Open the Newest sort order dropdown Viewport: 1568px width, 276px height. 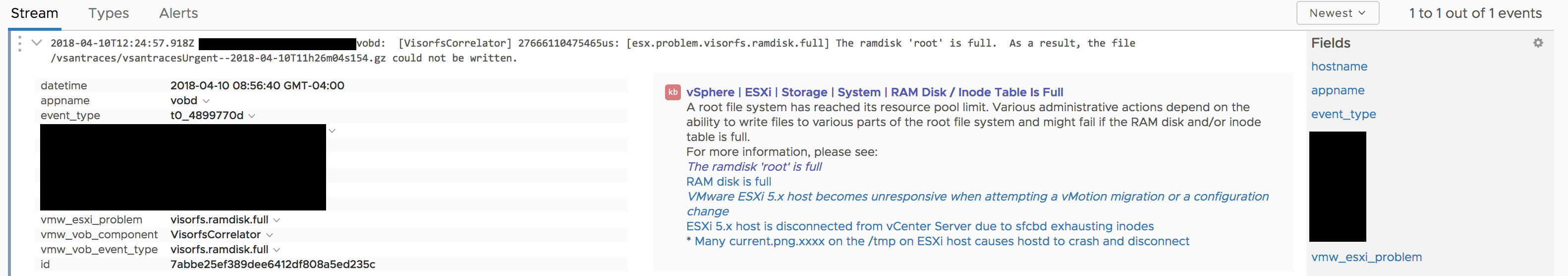tap(1337, 13)
